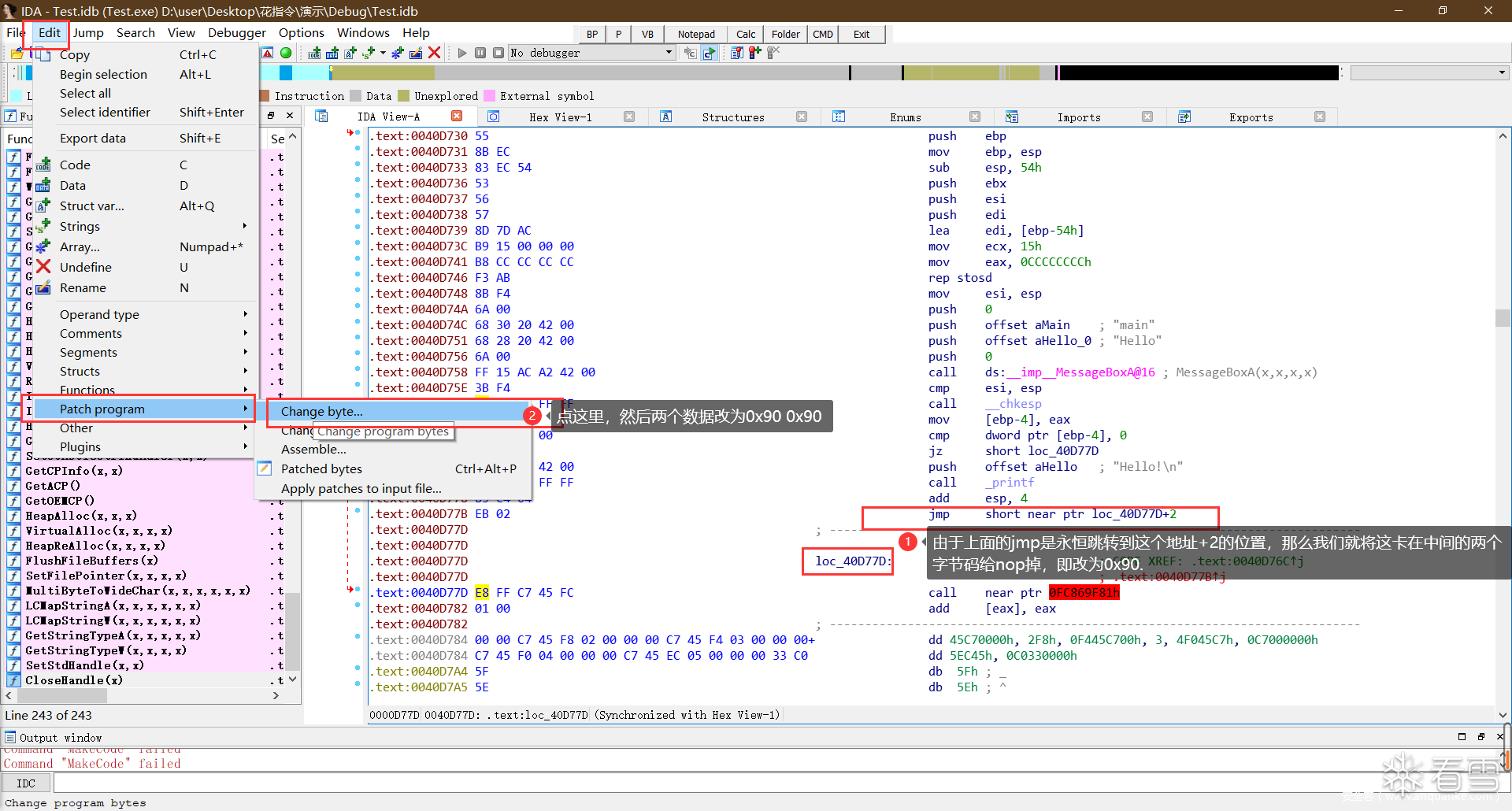Click the VB button
Screen dimensions: 1512x811
(647, 34)
